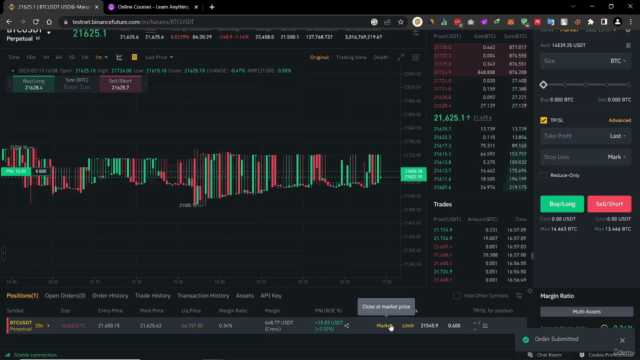This screenshot has height=360, width=640.
Task: Open the Last Price dropdown
Action: tap(159, 58)
